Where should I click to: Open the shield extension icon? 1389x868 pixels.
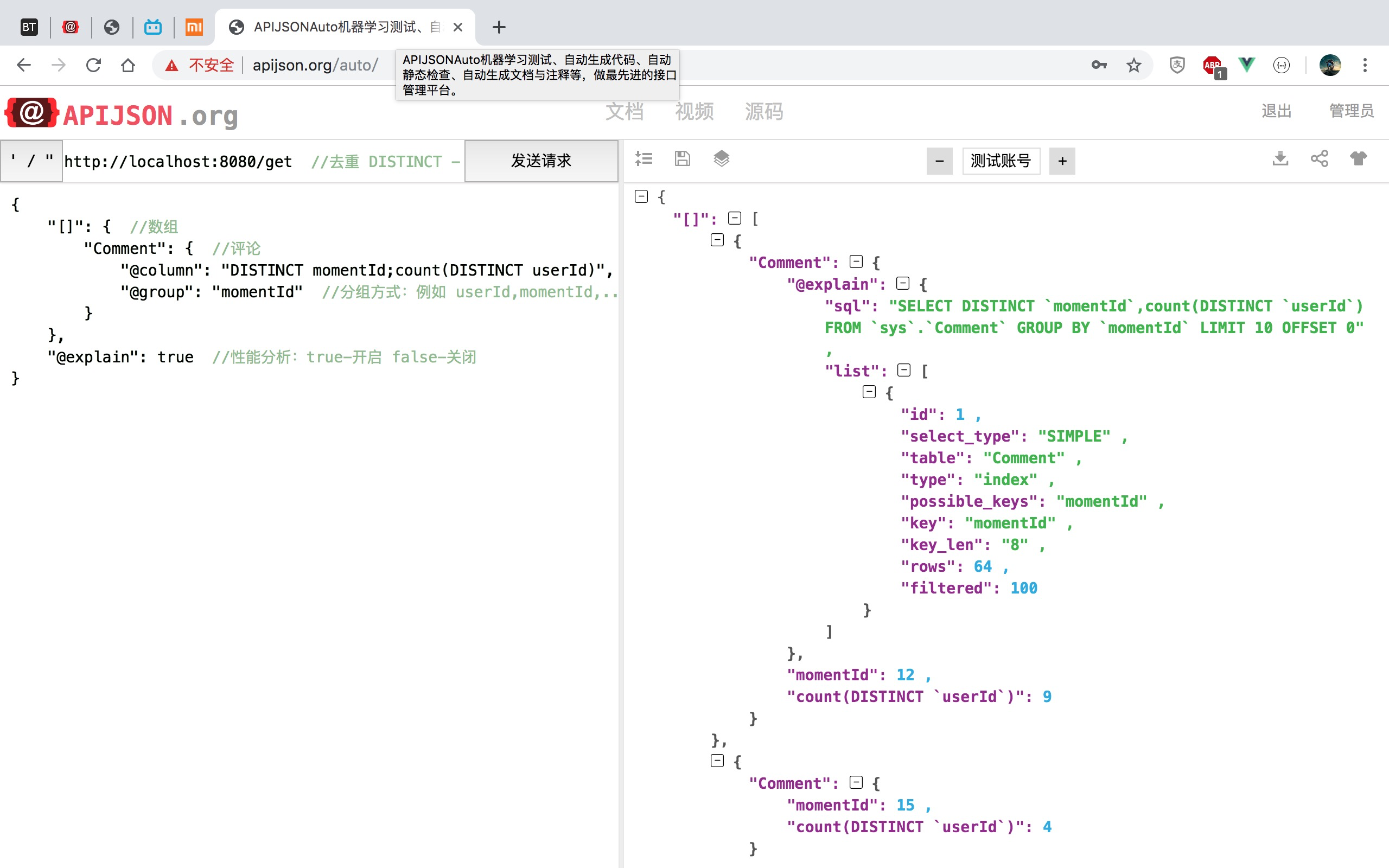1177,65
